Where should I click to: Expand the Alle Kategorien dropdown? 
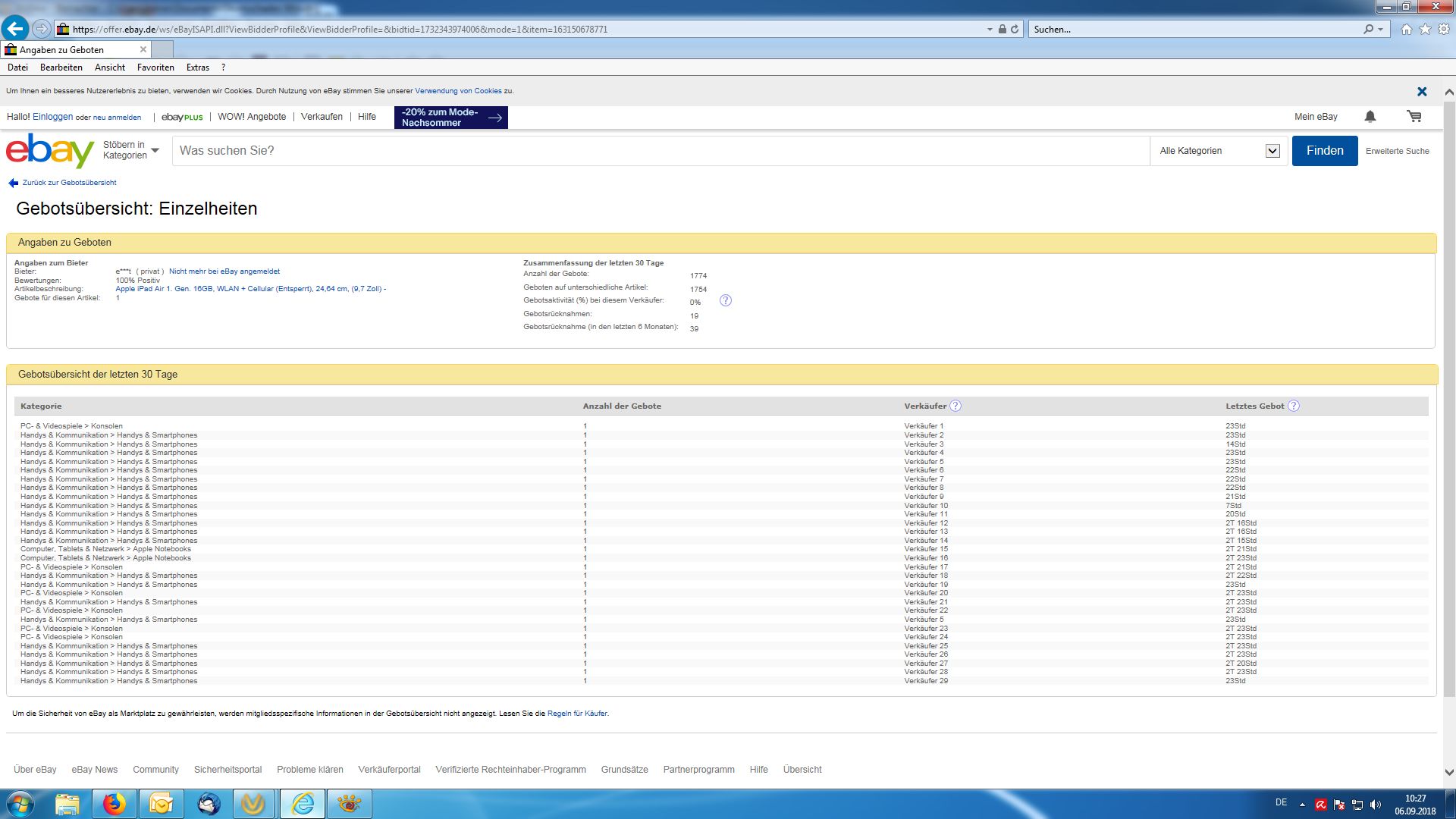1272,151
